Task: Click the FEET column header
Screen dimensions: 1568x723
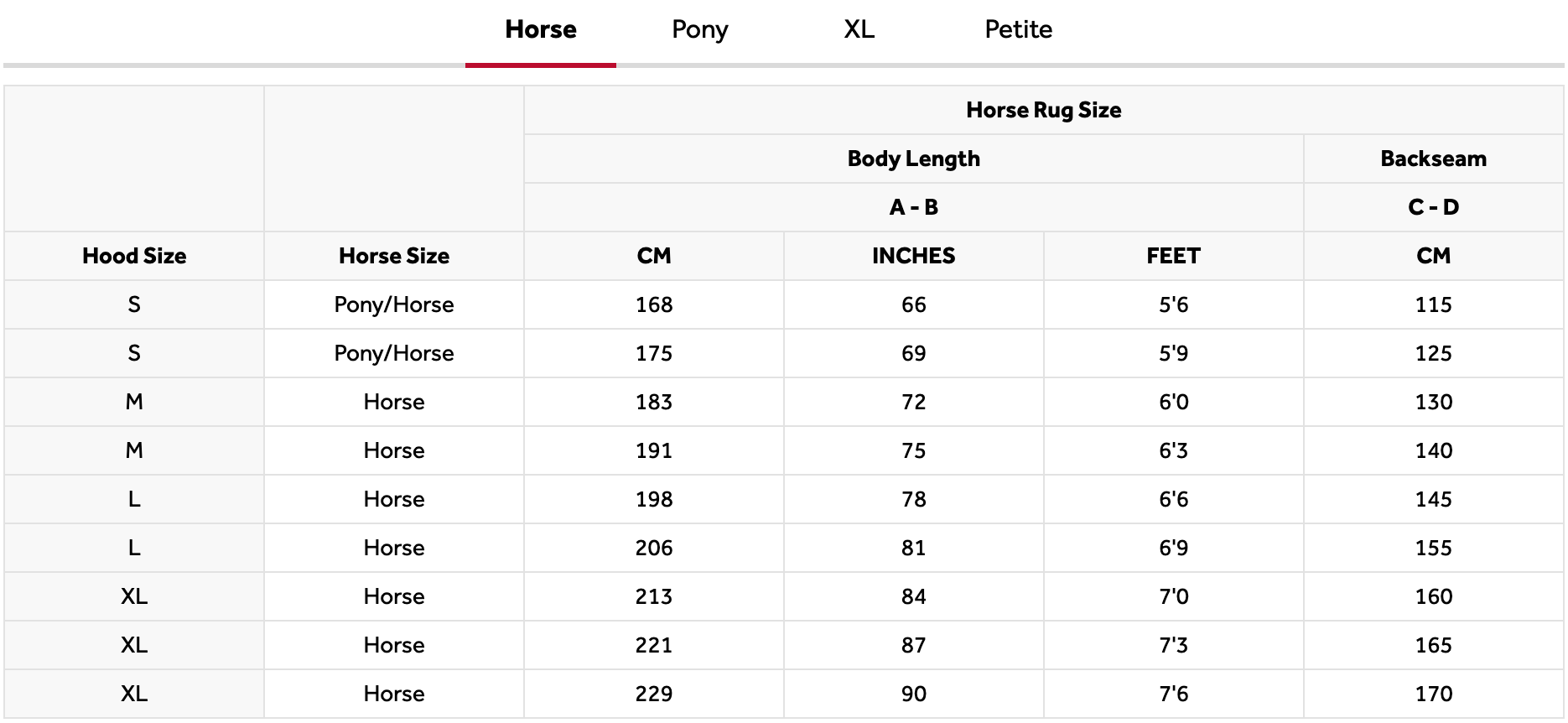Action: coord(1173,256)
